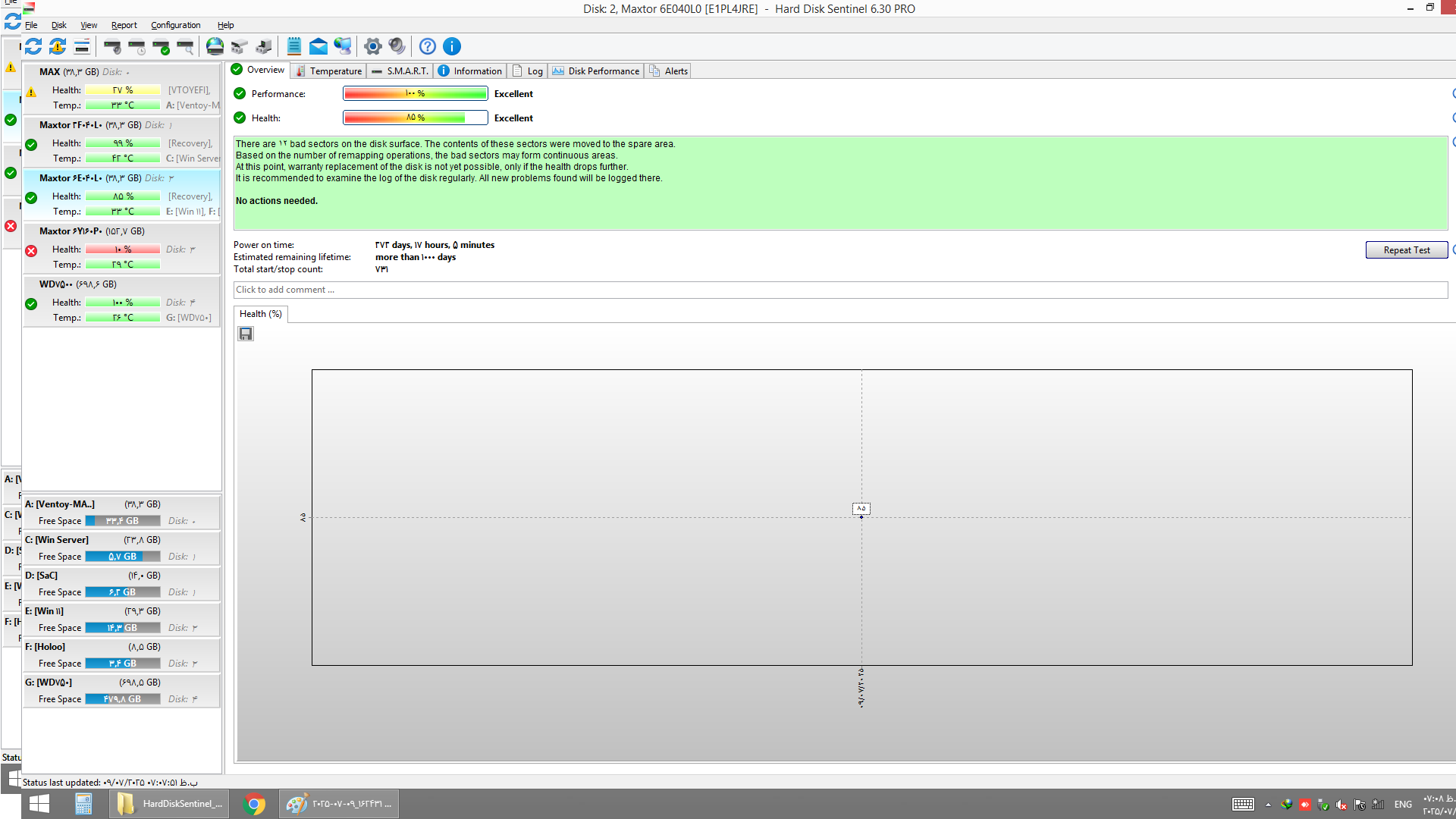
Task: Open the View menu
Action: 89,25
